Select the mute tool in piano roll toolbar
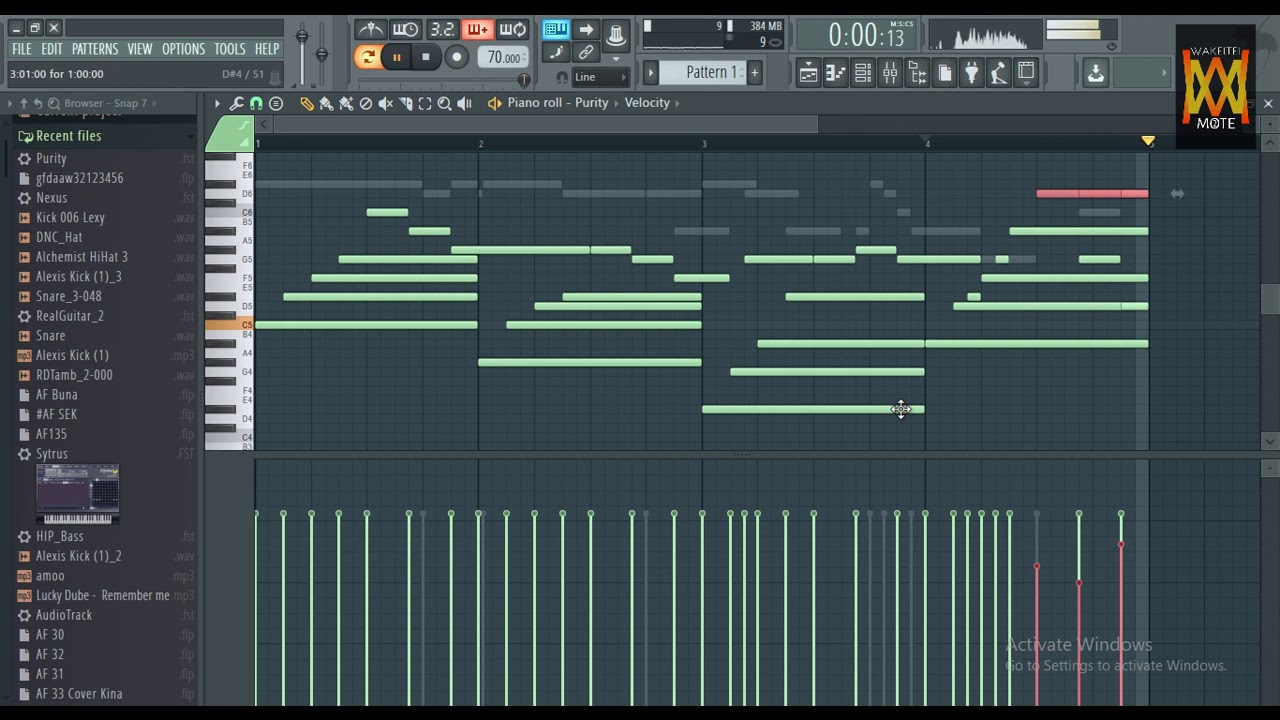 [x=385, y=103]
